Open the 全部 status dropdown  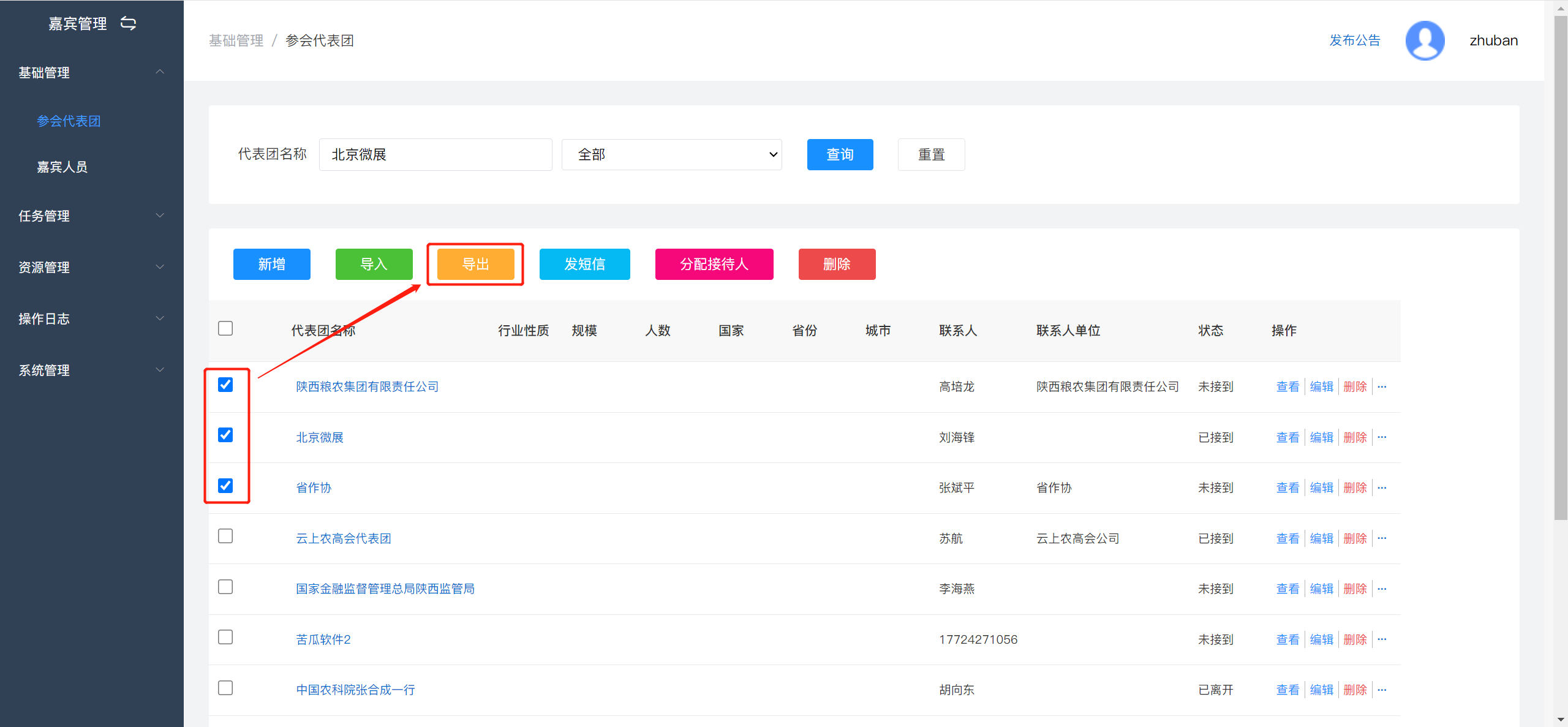[x=671, y=154]
